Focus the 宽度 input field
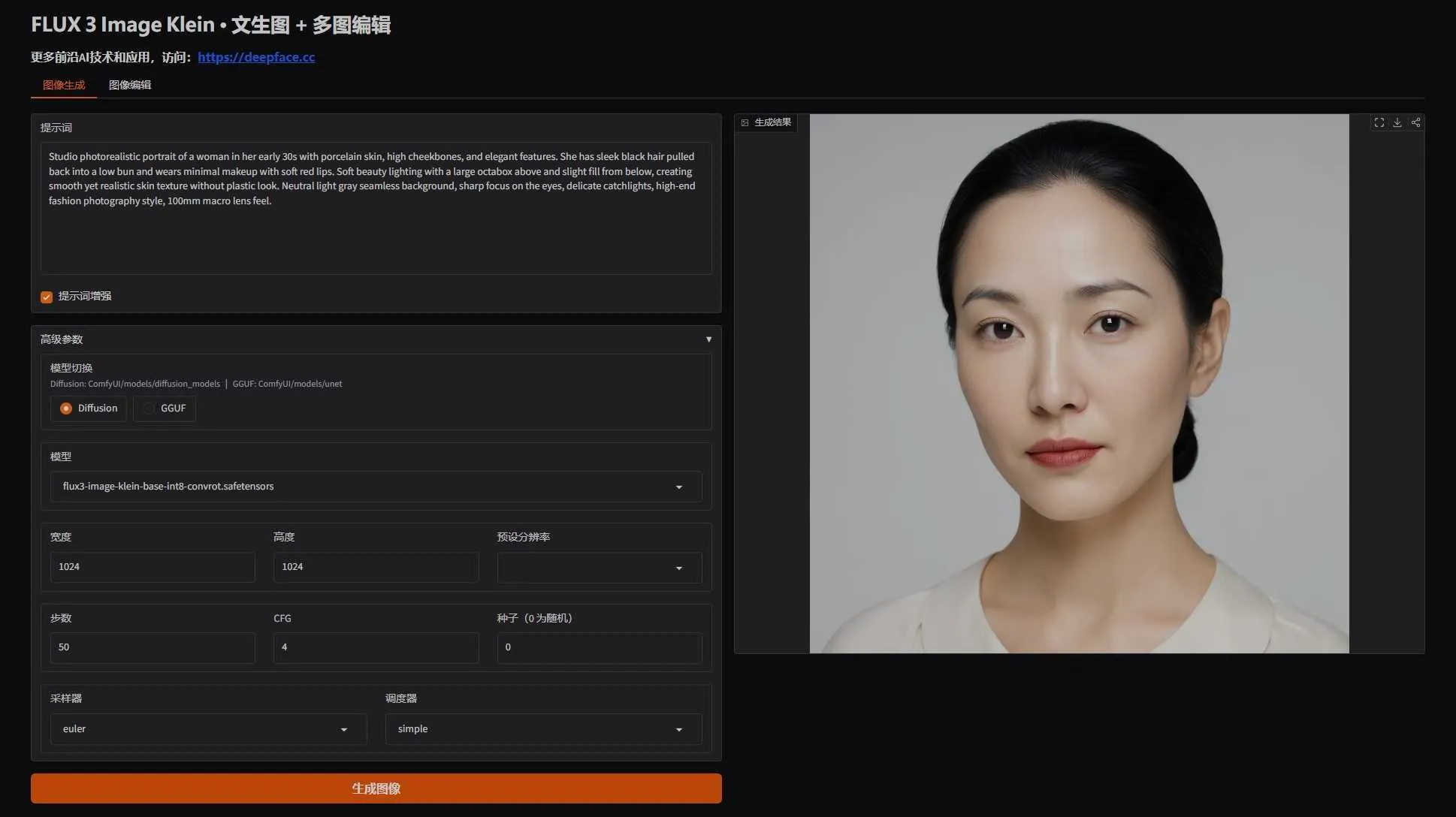The image size is (1456, 817). click(x=153, y=567)
